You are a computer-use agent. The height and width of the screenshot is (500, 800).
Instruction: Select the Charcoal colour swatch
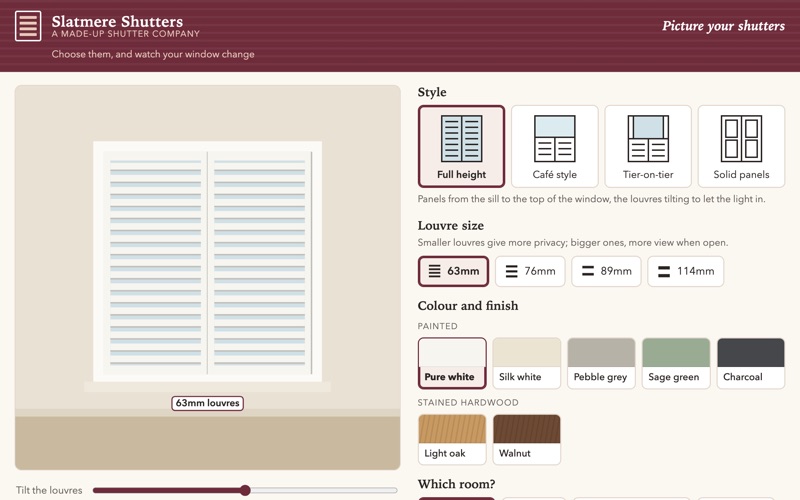coord(751,363)
